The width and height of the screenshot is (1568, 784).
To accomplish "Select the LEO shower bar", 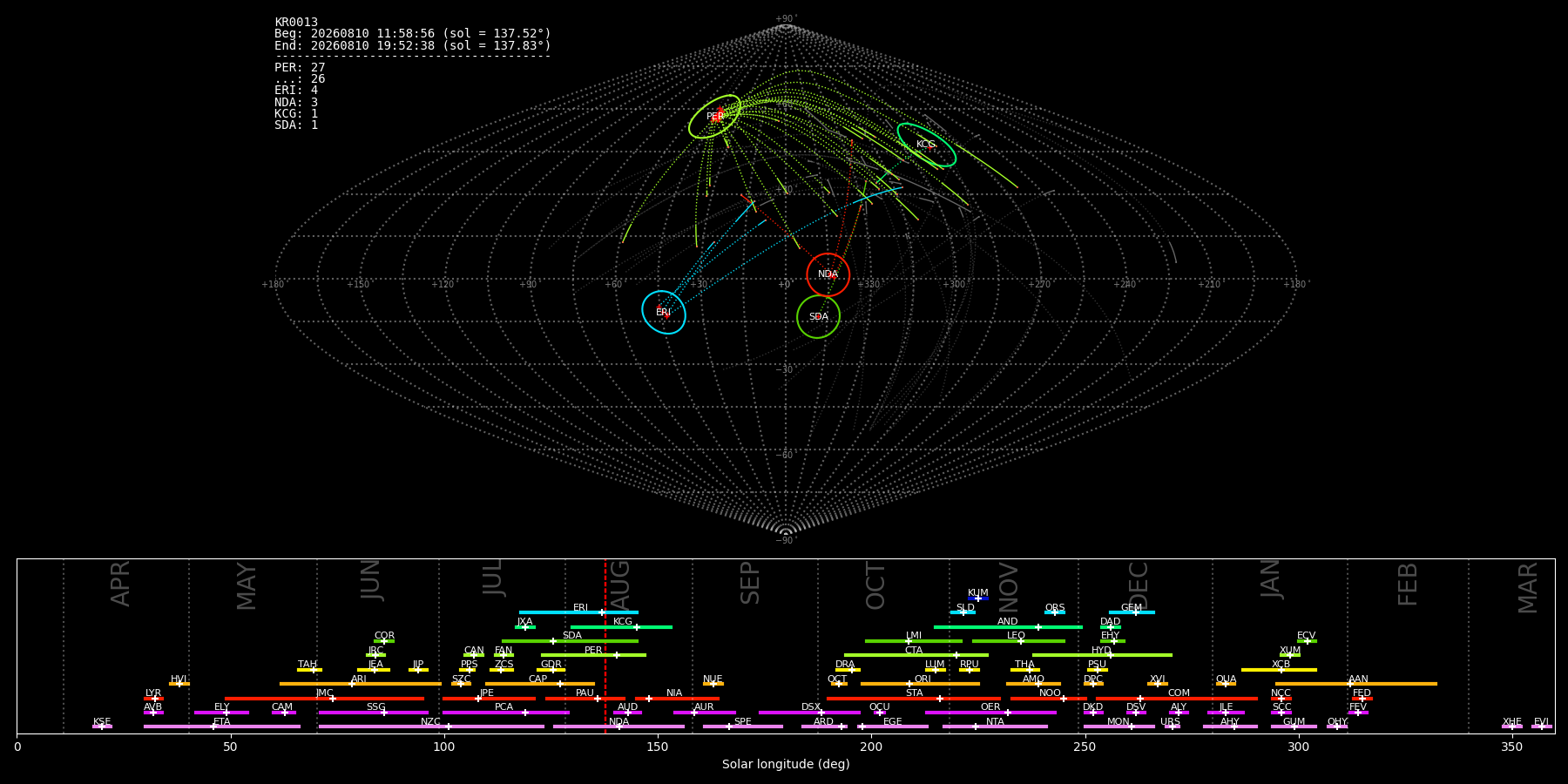I will [x=1018, y=641].
